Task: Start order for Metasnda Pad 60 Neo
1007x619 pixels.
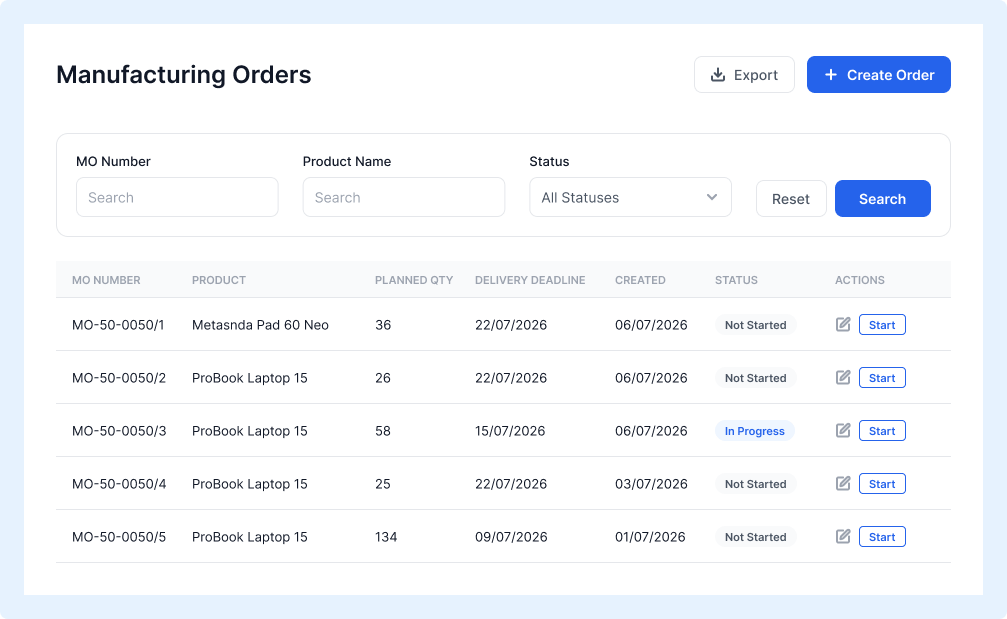Action: pos(882,325)
